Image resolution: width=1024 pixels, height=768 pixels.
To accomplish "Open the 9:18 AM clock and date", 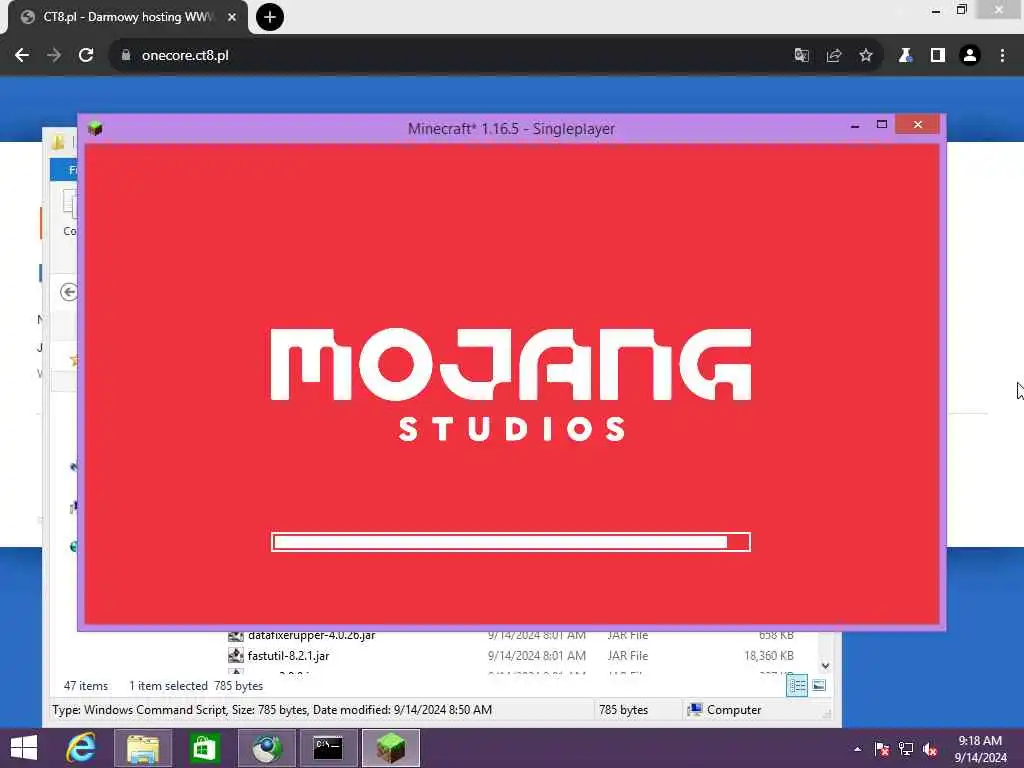I will pos(980,749).
